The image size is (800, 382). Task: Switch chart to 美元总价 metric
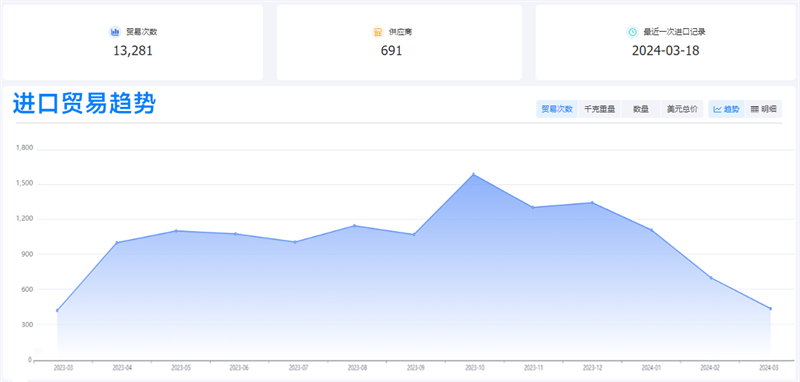point(683,109)
